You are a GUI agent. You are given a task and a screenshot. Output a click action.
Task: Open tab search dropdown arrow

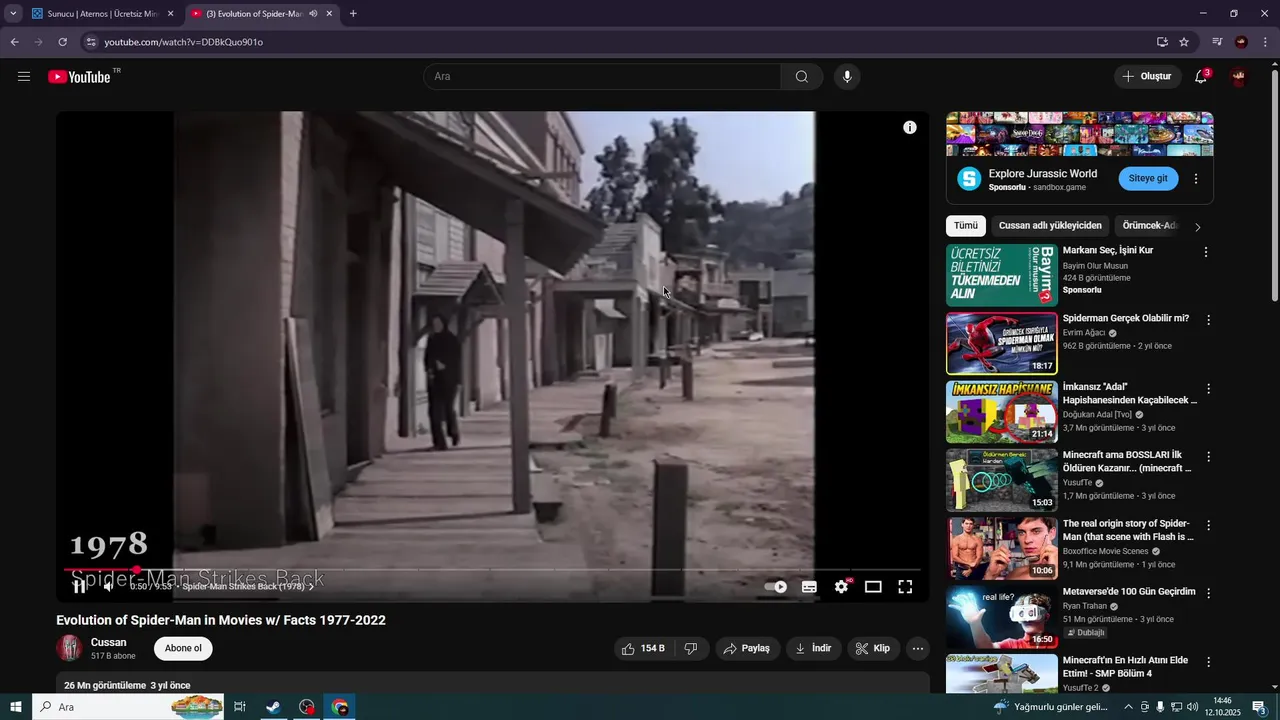pos(13,14)
